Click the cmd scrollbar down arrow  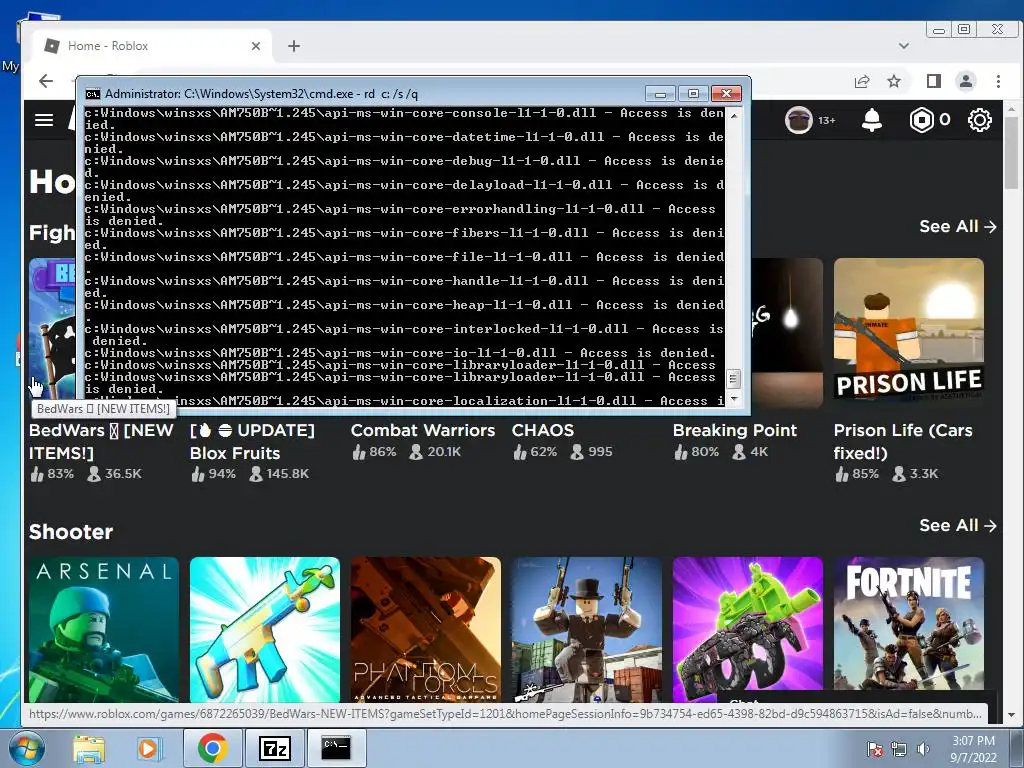click(734, 398)
